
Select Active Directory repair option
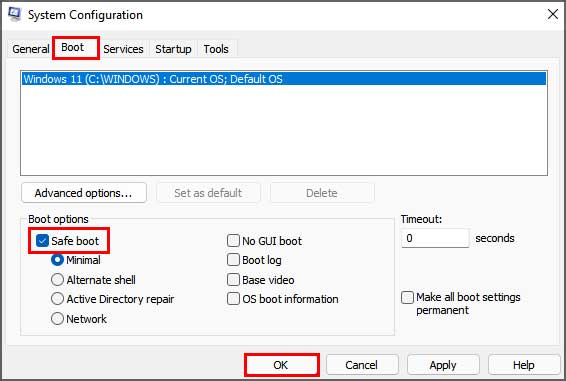57,299
